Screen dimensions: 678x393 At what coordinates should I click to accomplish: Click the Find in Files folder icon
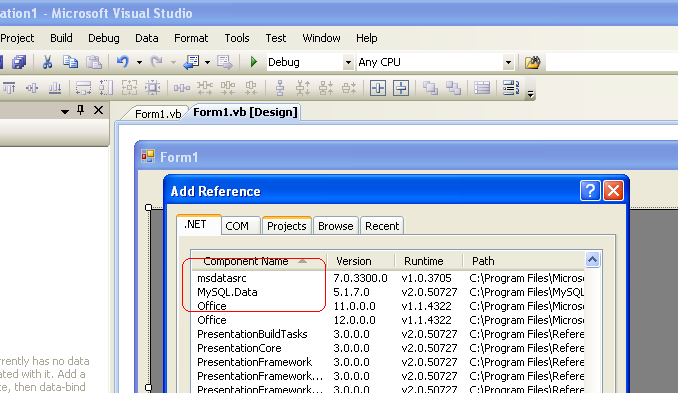[x=532, y=62]
